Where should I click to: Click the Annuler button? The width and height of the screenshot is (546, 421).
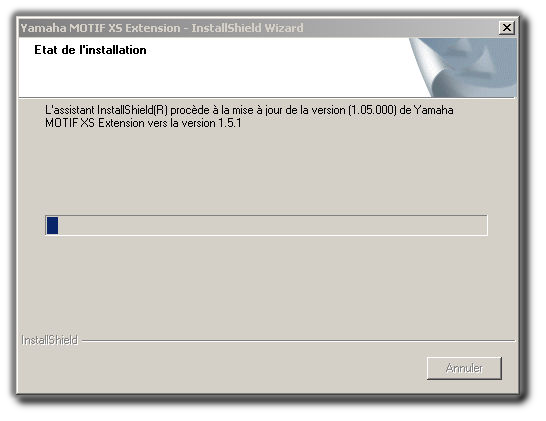tap(464, 368)
